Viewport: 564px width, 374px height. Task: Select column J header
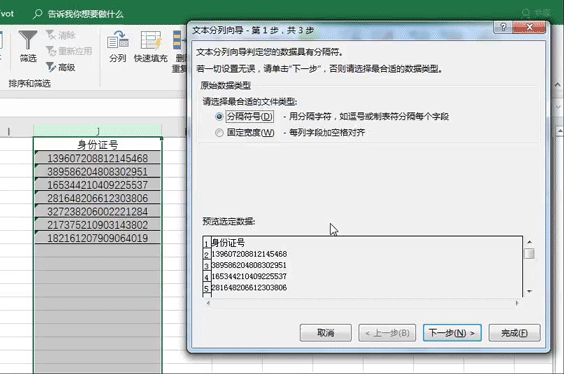pos(97,131)
